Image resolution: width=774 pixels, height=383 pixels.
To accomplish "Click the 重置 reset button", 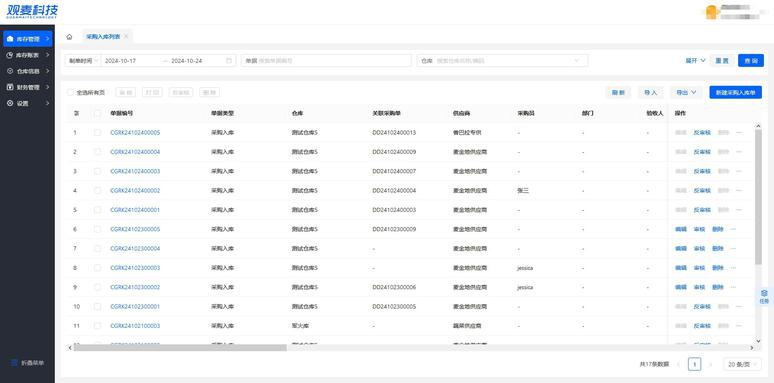I will click(722, 61).
